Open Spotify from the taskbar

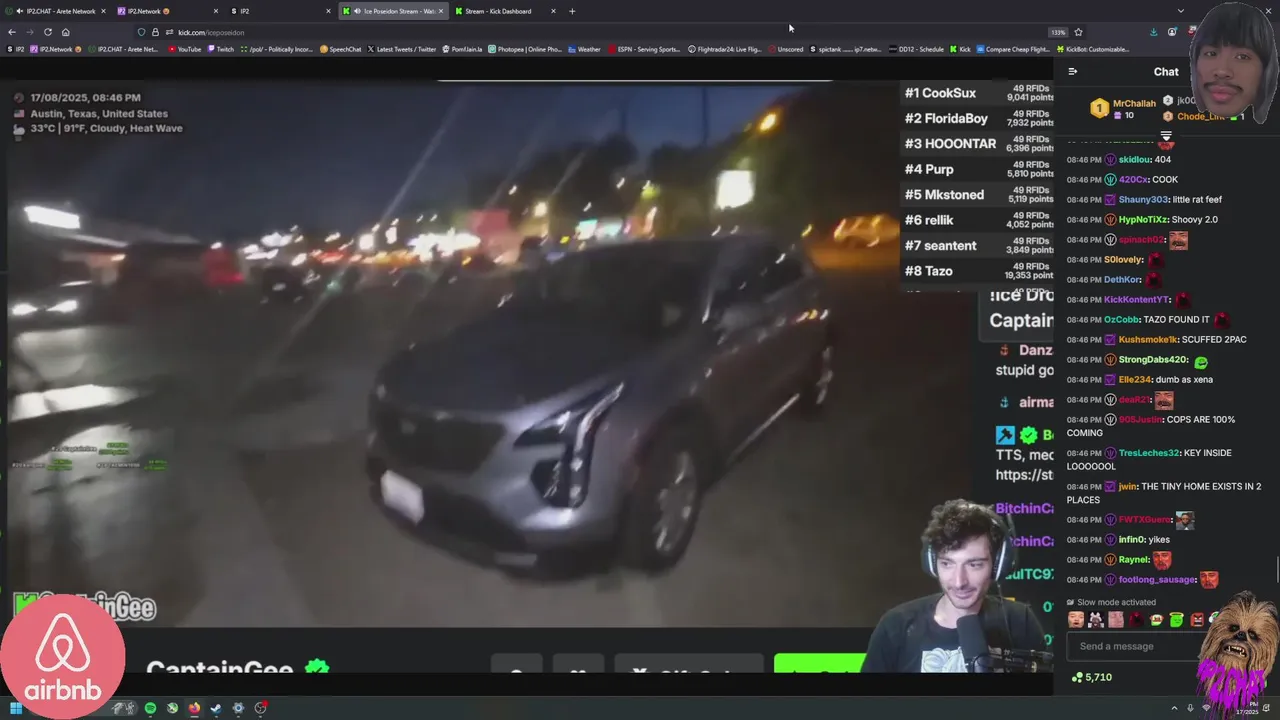click(x=150, y=708)
